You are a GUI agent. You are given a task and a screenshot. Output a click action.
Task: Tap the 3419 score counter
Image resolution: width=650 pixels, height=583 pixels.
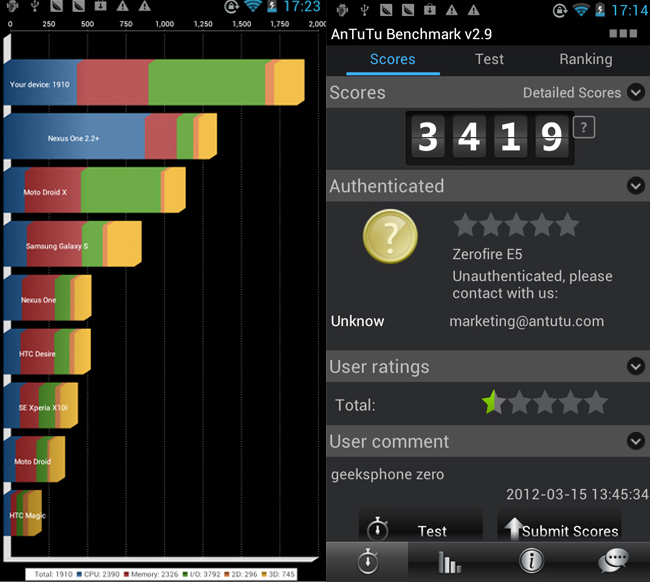pos(490,137)
